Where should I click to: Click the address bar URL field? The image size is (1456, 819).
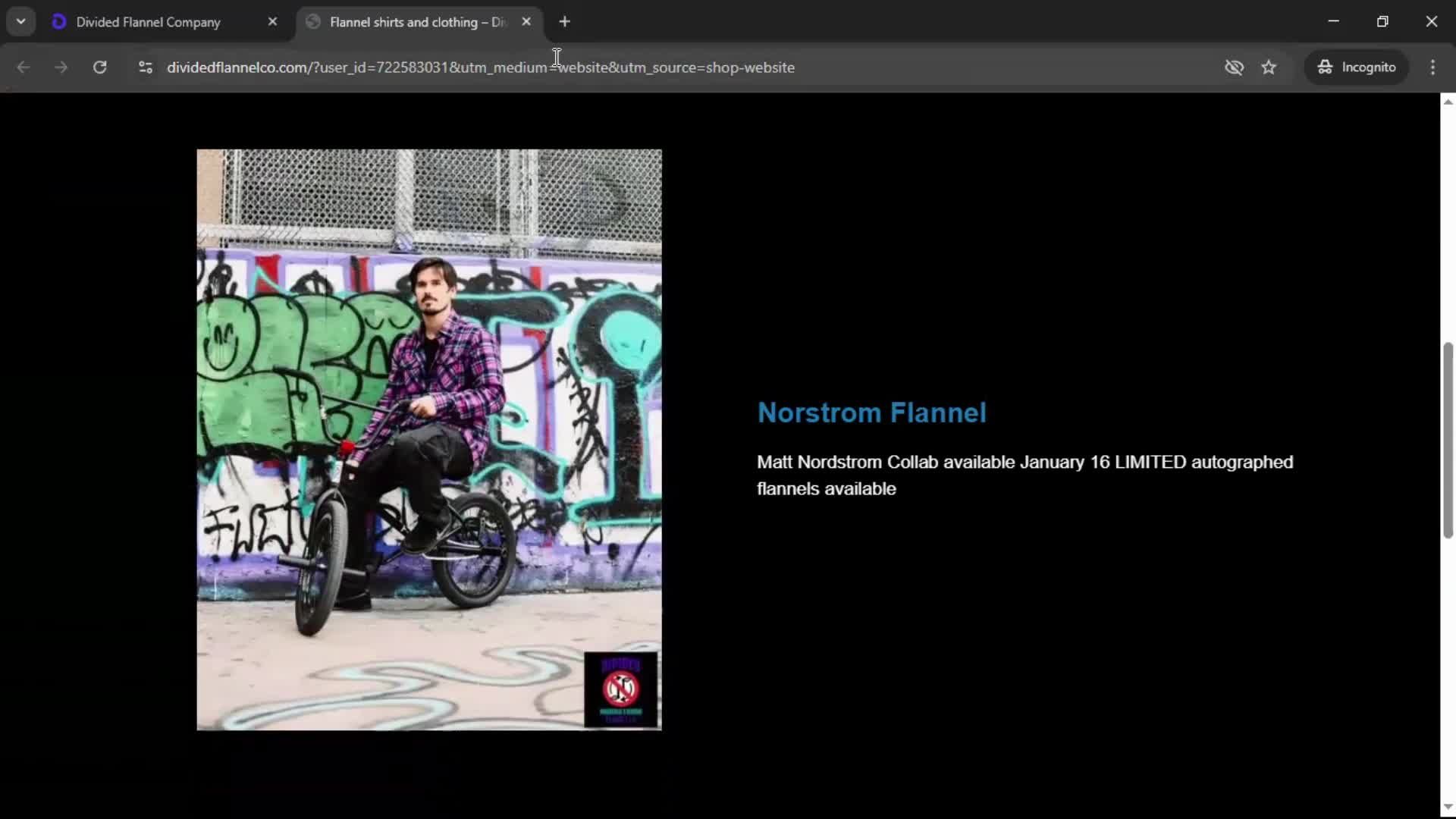481,67
